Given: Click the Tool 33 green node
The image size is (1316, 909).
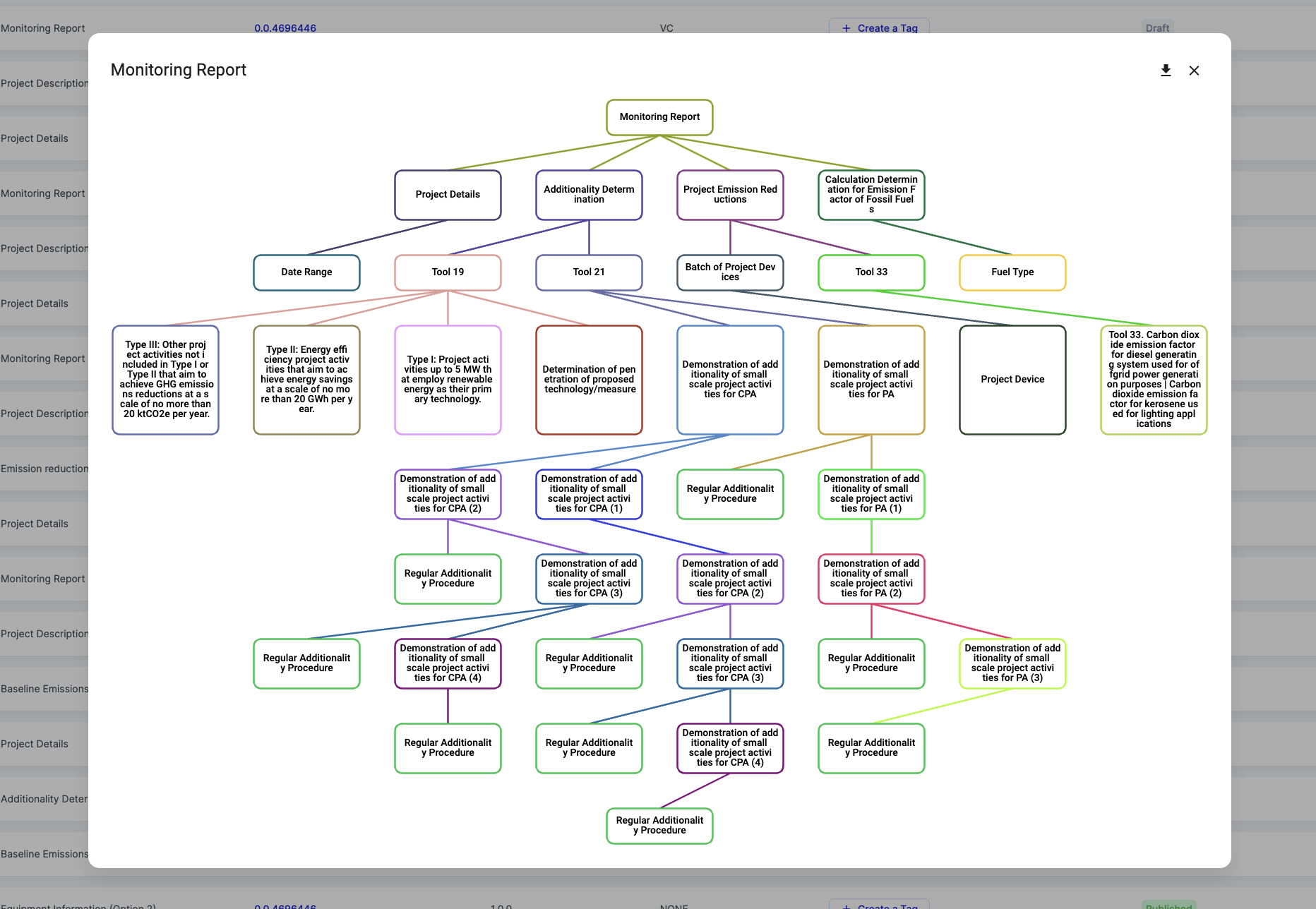Looking at the screenshot, I should coord(871,272).
